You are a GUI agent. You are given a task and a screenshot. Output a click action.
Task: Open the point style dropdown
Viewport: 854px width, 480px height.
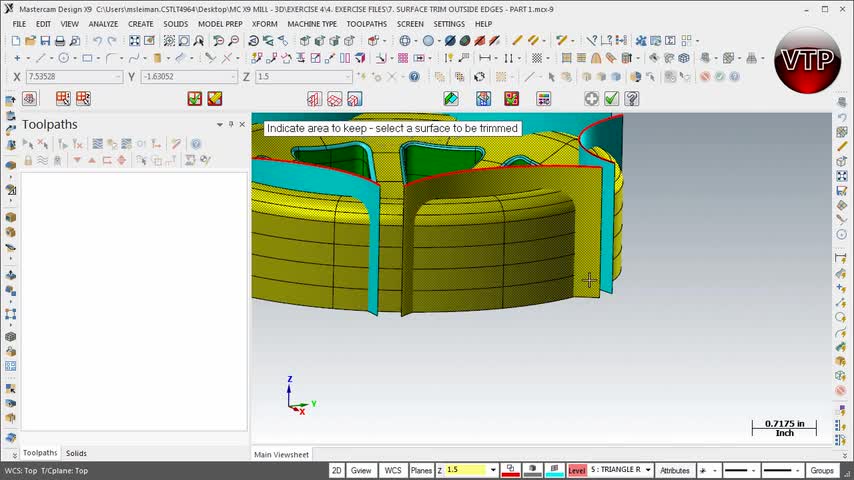tap(715, 470)
